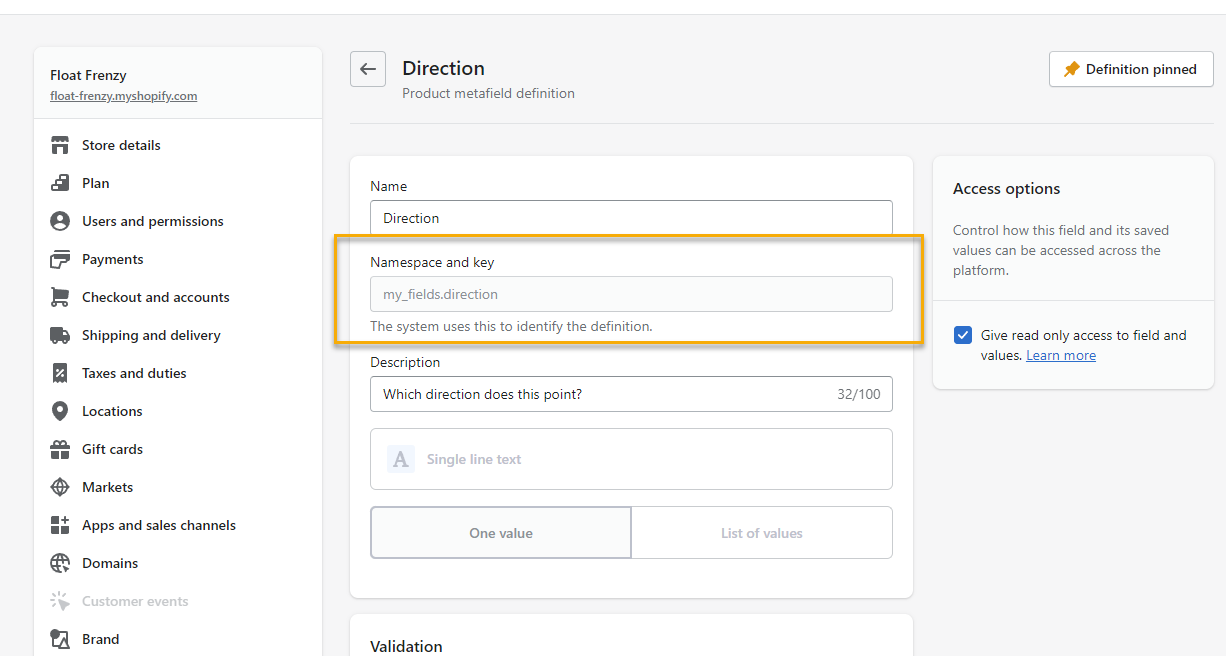Select the One value option
1226x656 pixels.
pyautogui.click(x=501, y=533)
